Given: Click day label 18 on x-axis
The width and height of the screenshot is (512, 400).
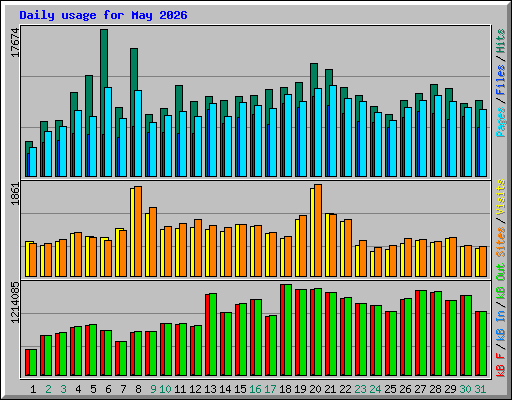Looking at the screenshot, I should 285,389.
